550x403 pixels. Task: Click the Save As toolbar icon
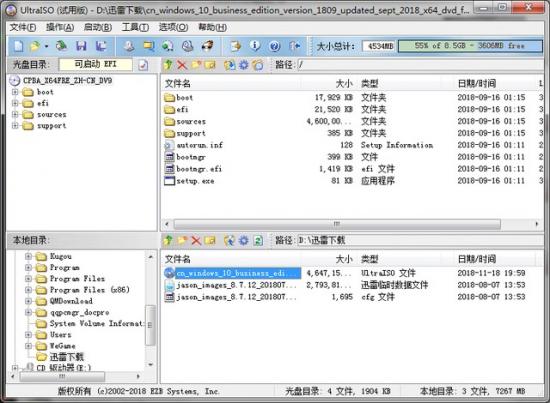[101, 46]
